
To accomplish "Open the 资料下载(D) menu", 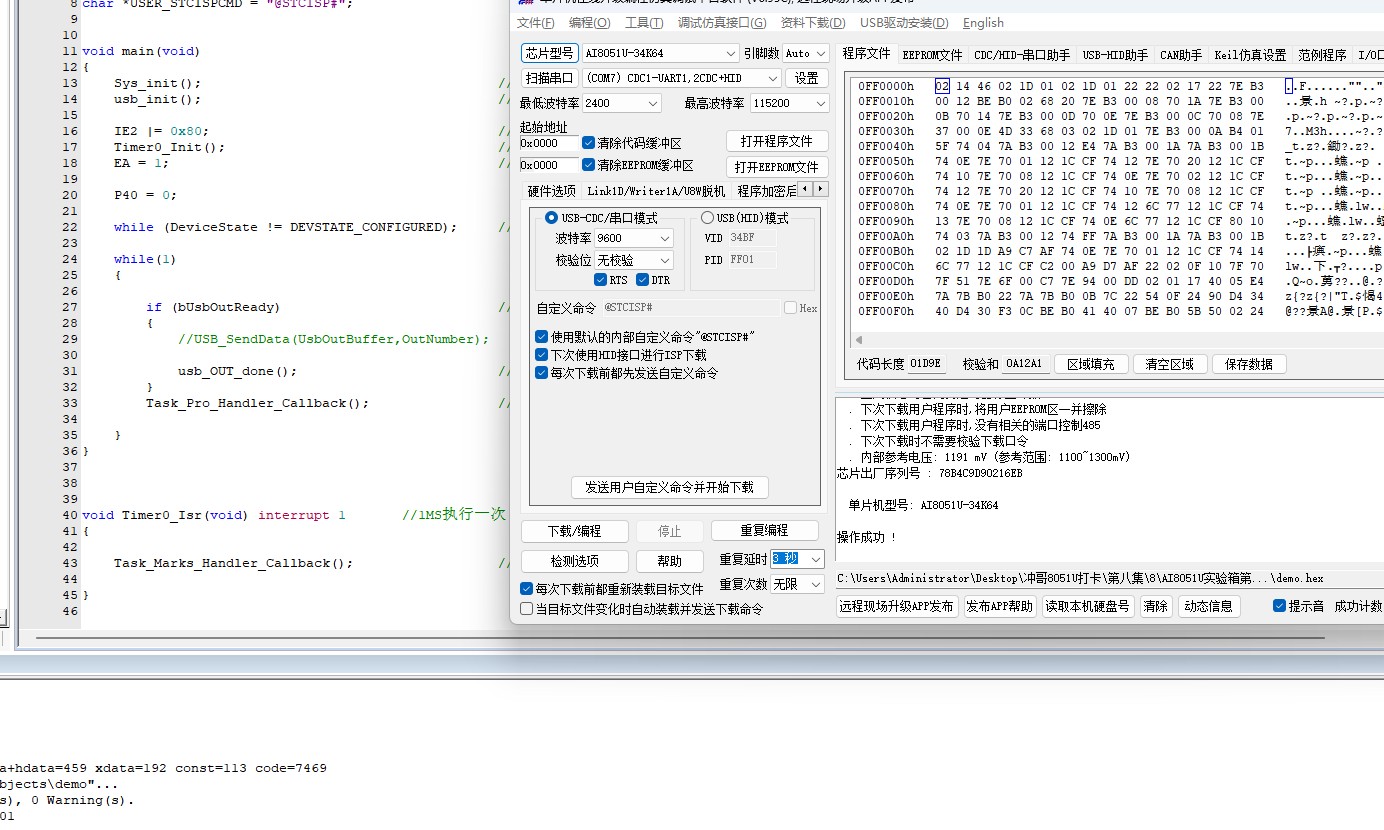I will tap(812, 23).
